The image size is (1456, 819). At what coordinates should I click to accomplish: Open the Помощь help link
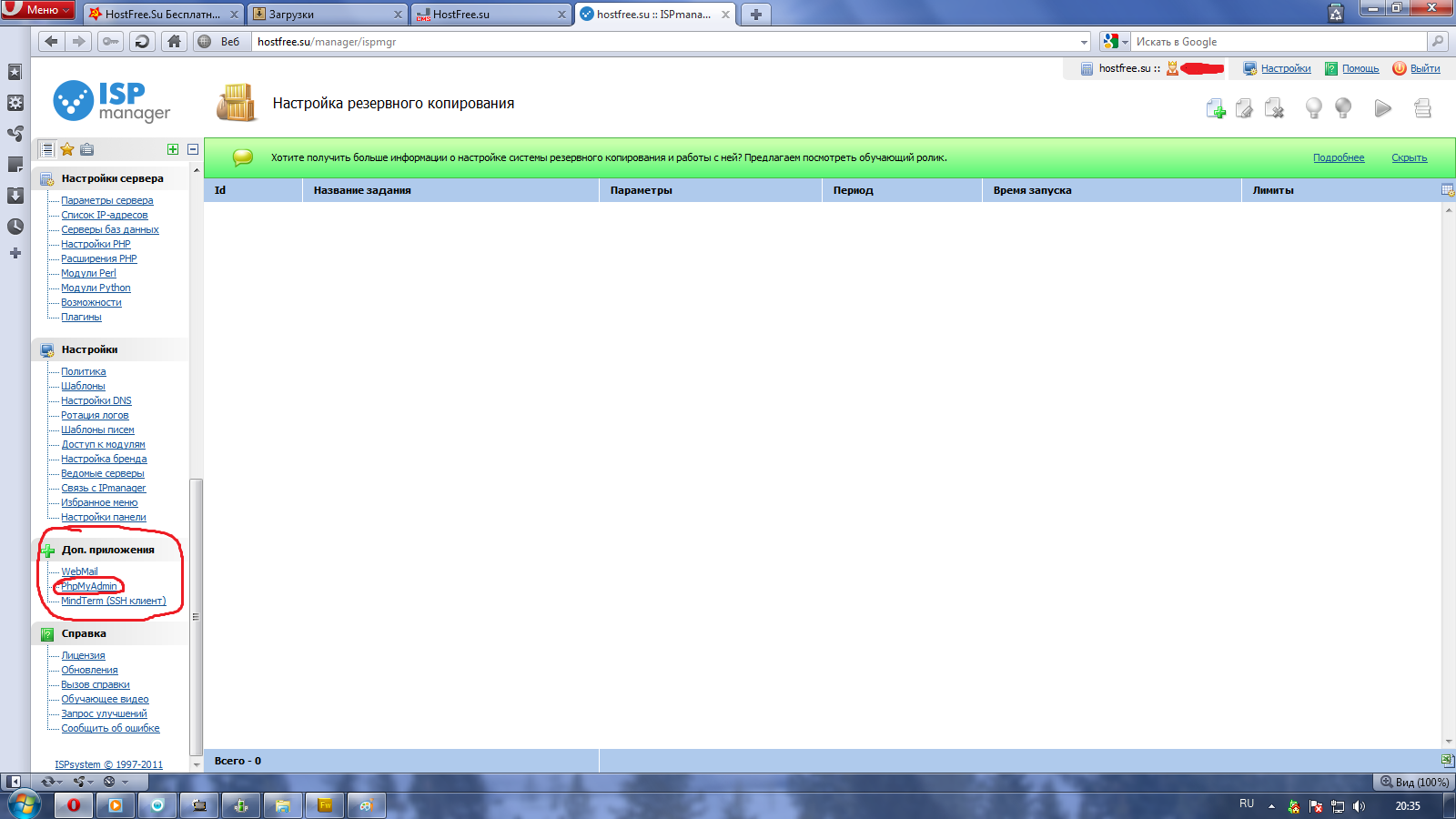pos(1360,68)
